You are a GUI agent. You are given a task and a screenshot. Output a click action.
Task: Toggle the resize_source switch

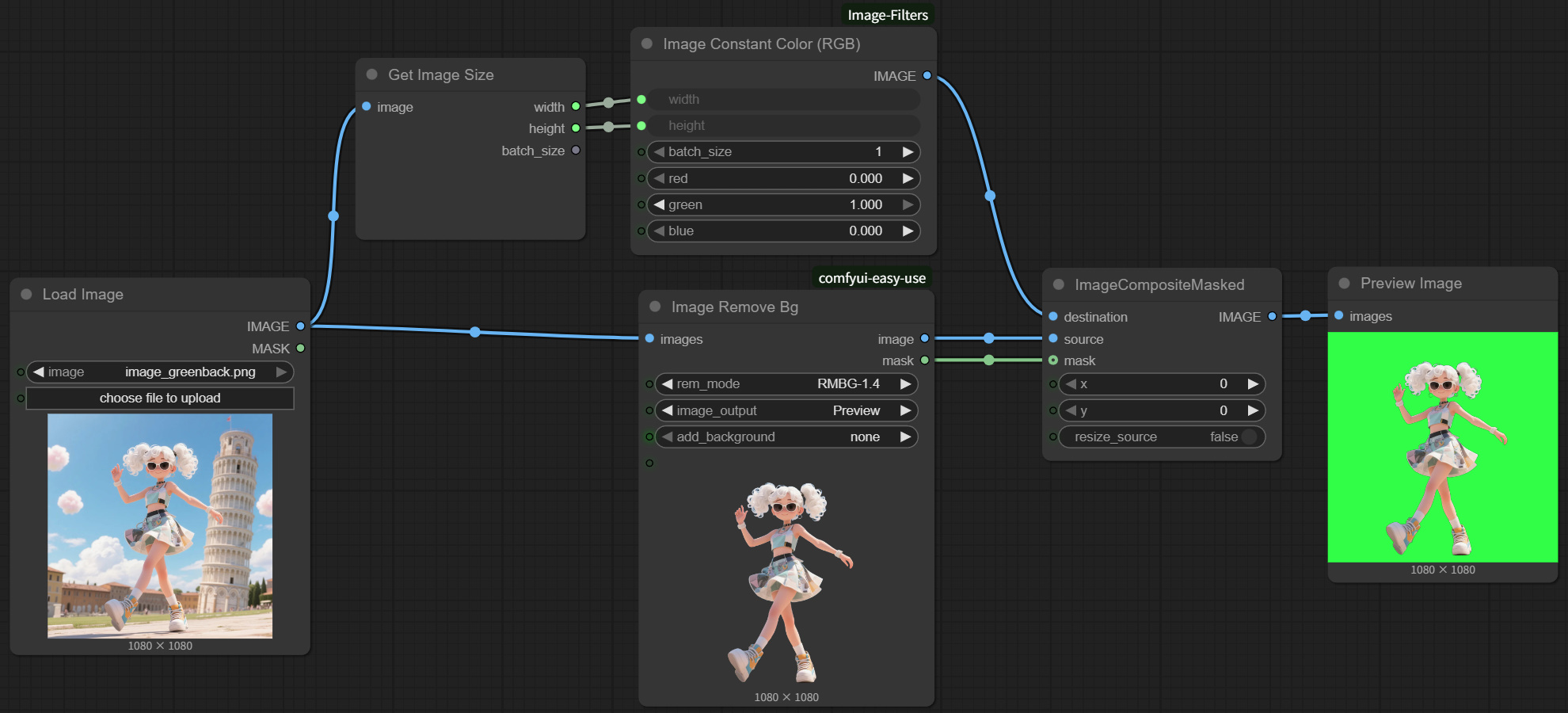(x=1249, y=437)
